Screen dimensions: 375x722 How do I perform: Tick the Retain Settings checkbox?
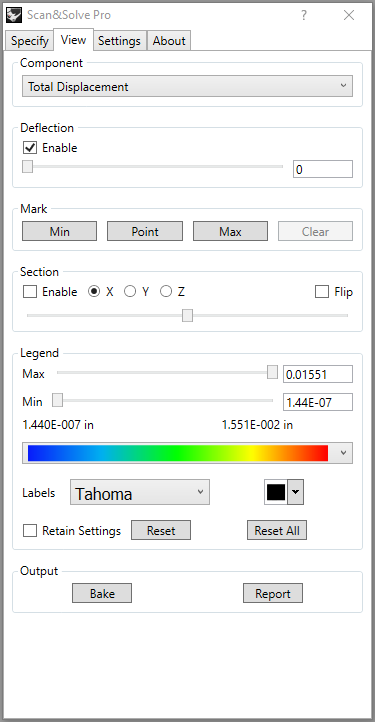click(x=30, y=530)
